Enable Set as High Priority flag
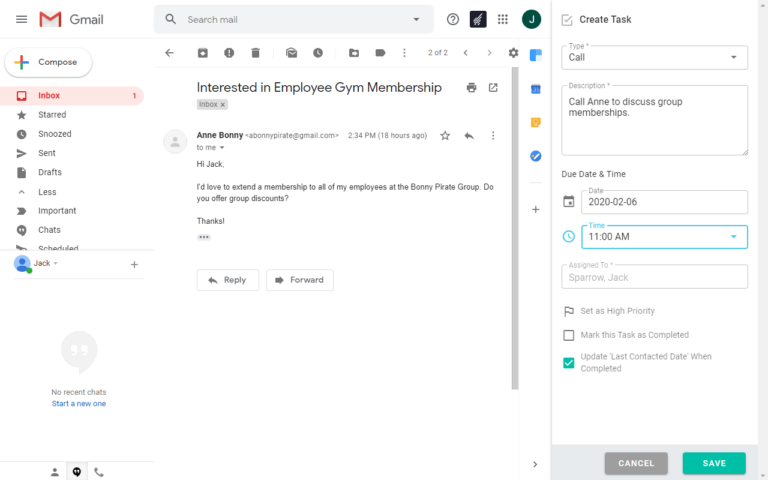 click(x=569, y=311)
